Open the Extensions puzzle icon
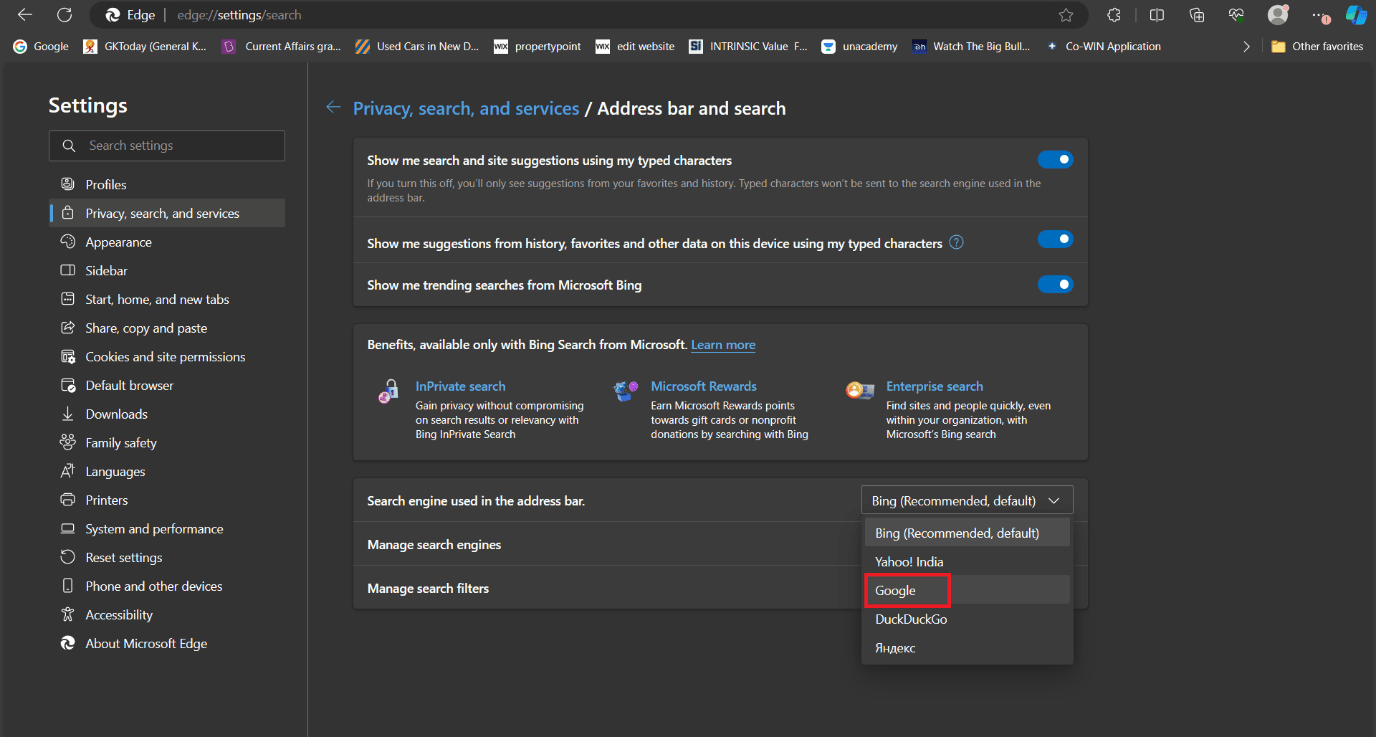The height and width of the screenshot is (737, 1376). [1114, 15]
